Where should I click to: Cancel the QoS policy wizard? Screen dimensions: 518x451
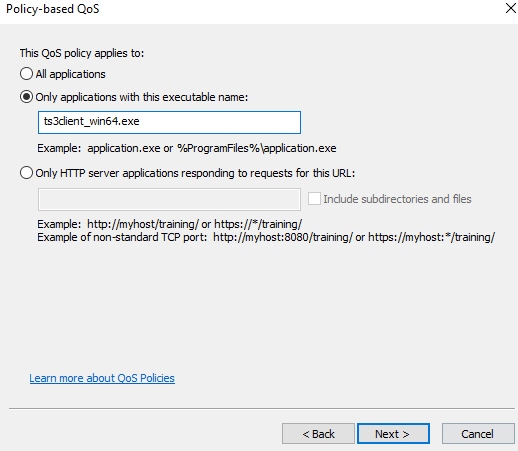tap(478, 434)
